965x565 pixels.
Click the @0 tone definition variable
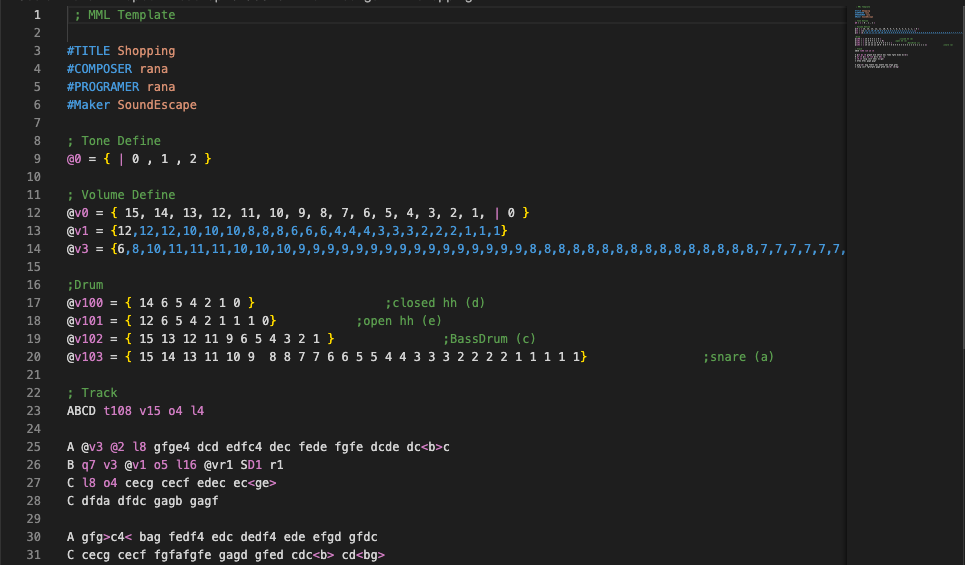(74, 159)
